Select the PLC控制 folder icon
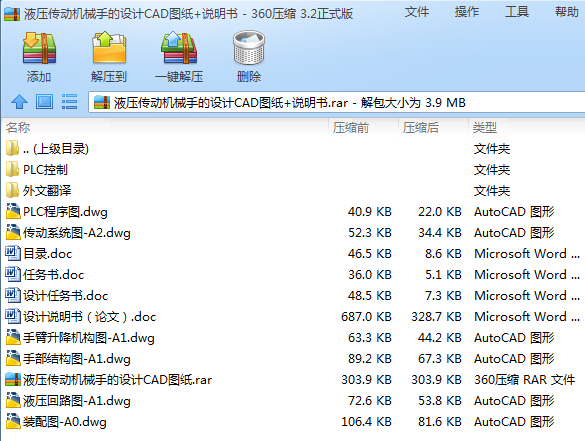Viewport: 585px width, 441px height. coord(13,169)
